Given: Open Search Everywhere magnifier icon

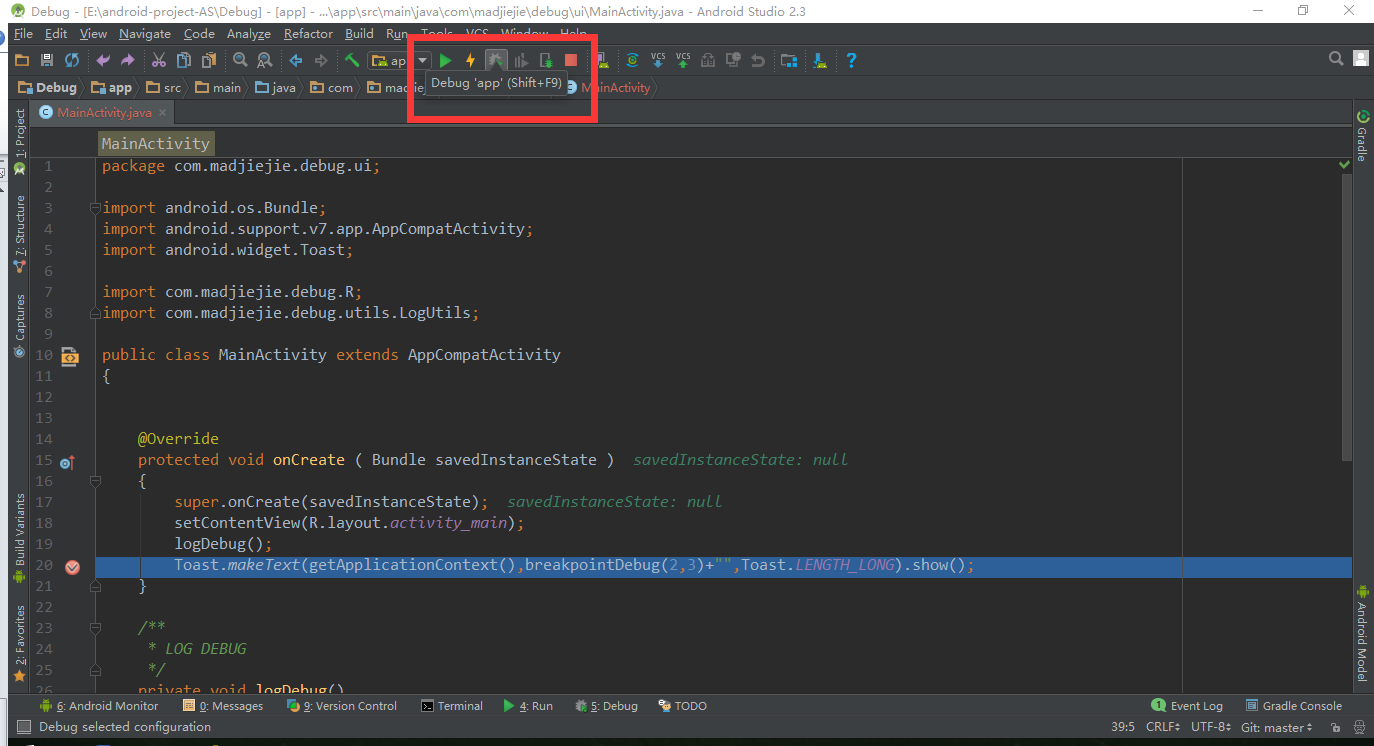Looking at the screenshot, I should click(x=1335, y=59).
